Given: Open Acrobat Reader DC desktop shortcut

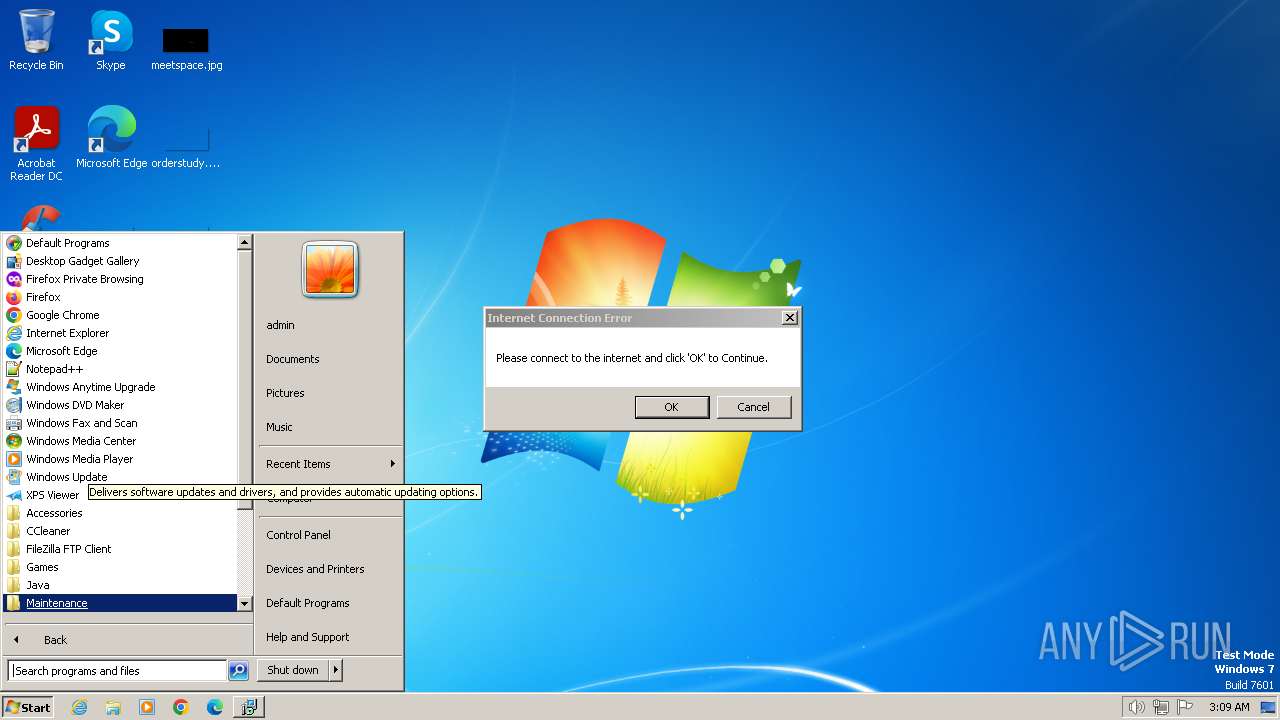Looking at the screenshot, I should pos(36,143).
